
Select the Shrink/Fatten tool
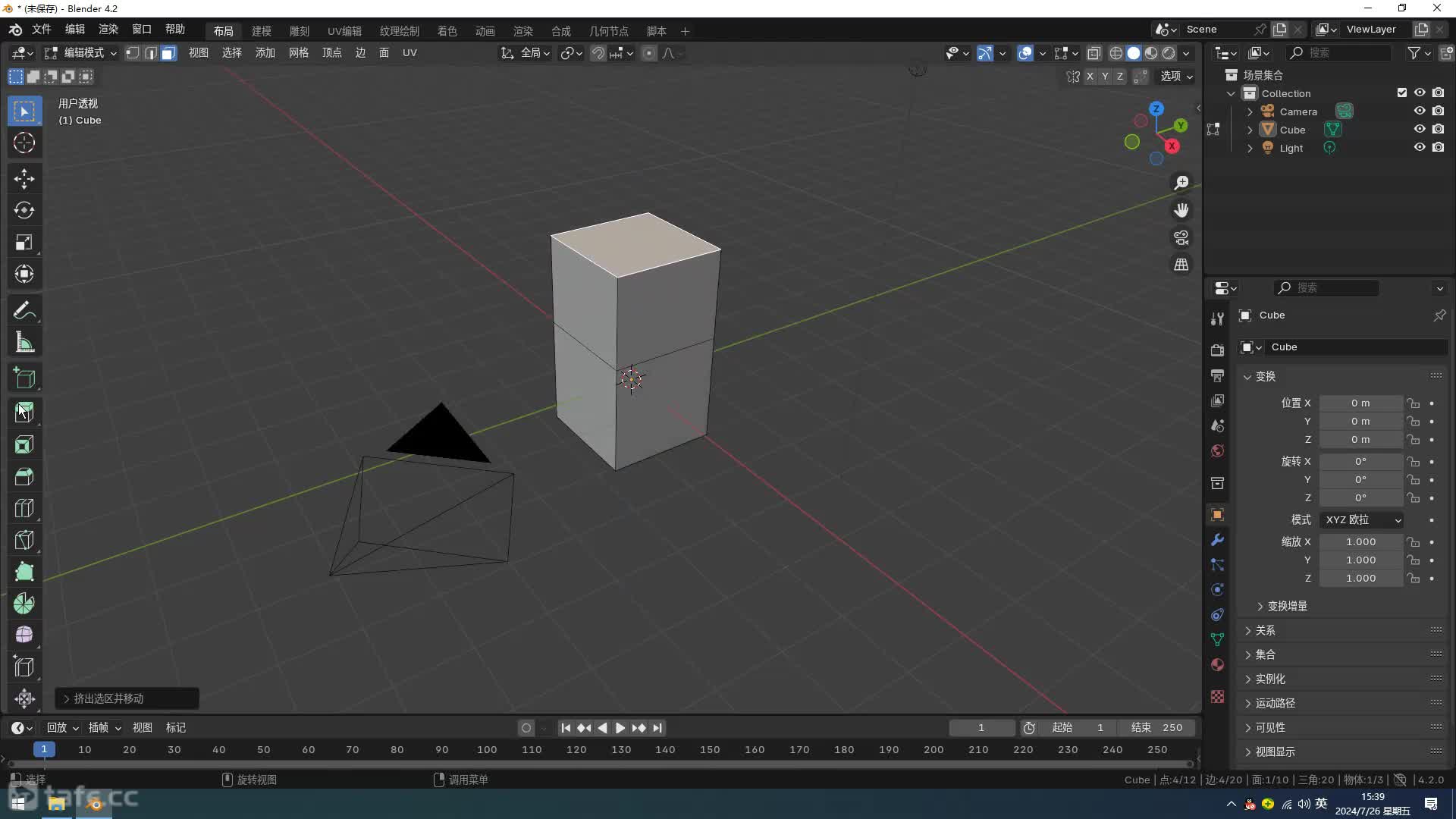pos(24,698)
